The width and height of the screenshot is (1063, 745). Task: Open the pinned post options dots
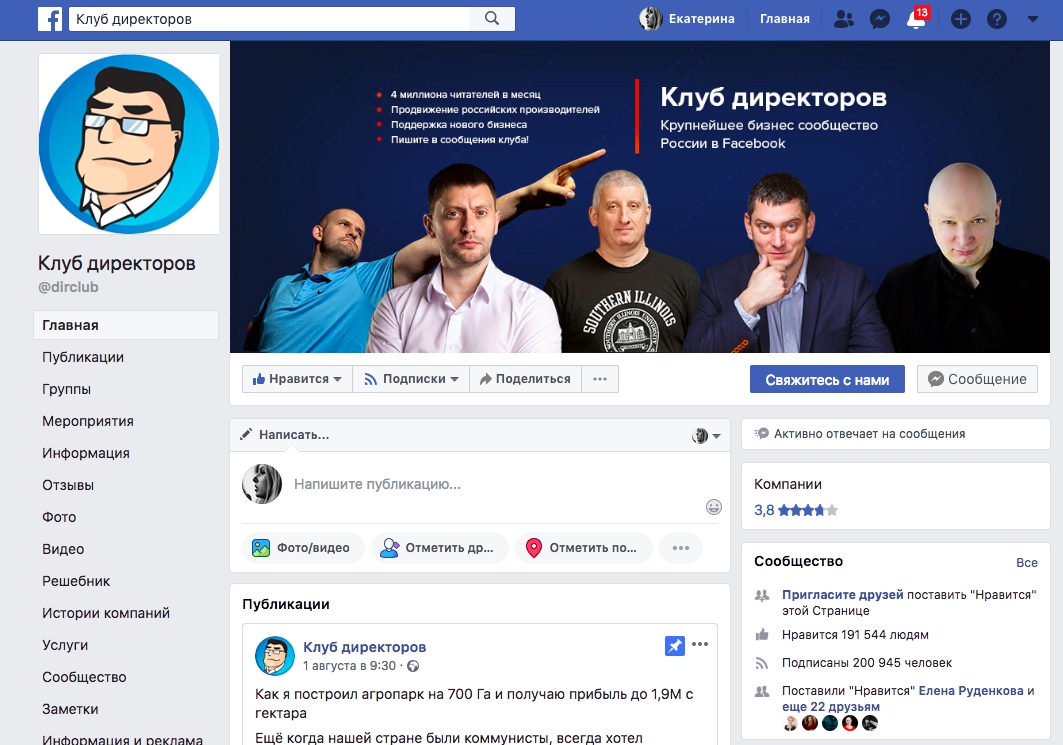700,644
